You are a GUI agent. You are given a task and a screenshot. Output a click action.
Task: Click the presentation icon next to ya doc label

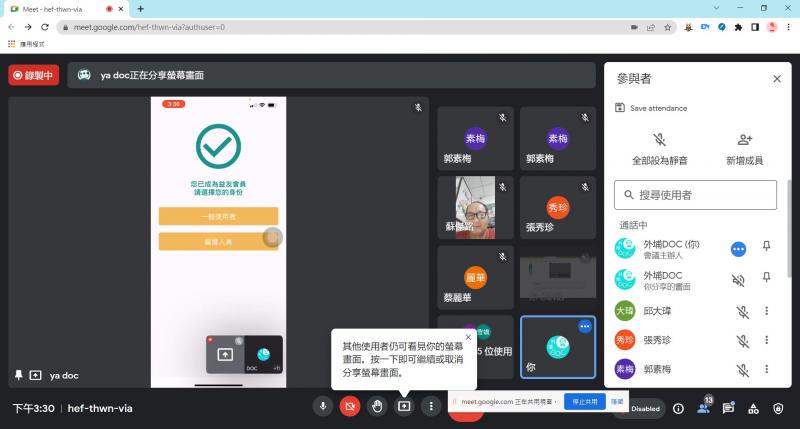pos(35,375)
